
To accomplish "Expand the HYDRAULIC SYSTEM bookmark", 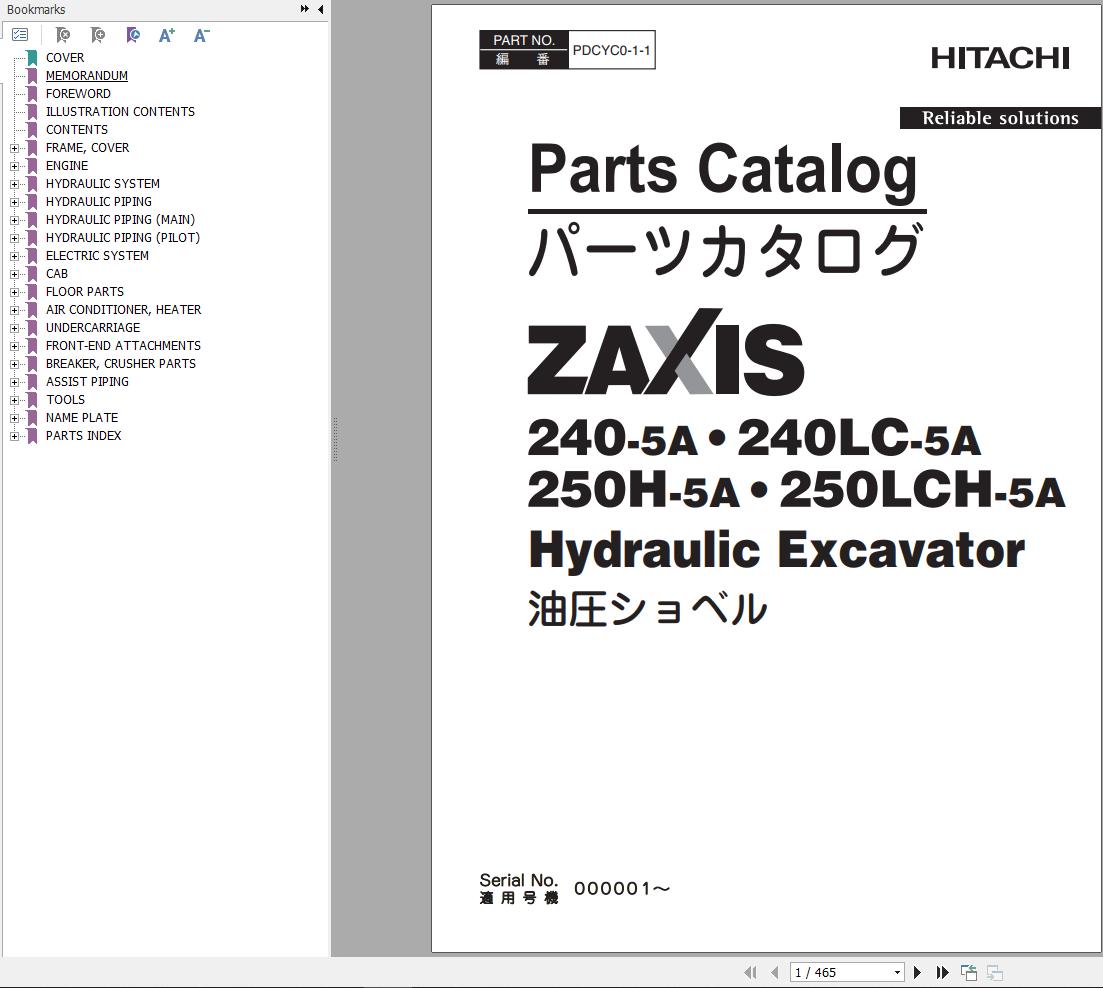I will coord(14,184).
